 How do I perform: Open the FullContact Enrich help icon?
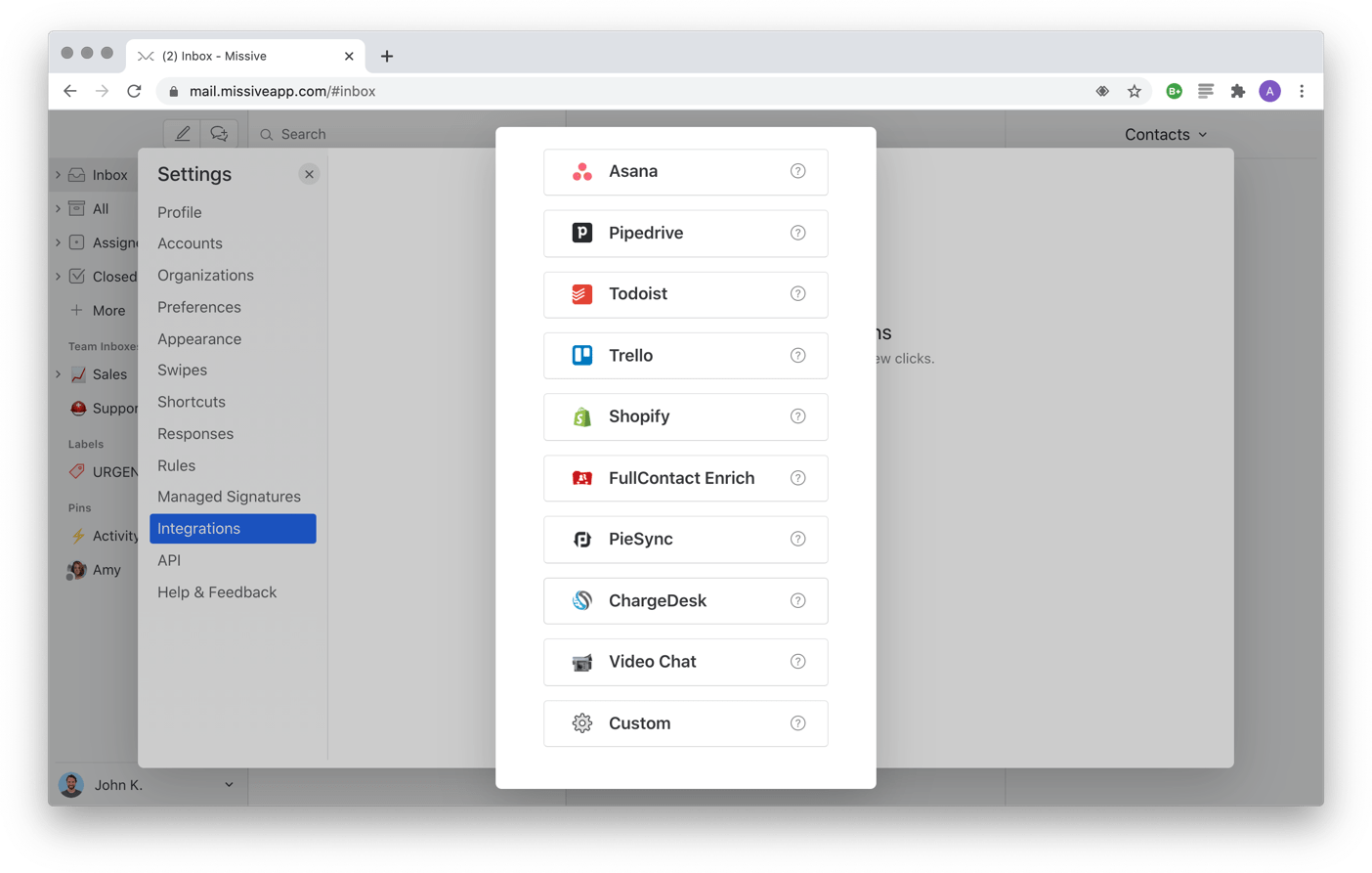[x=797, y=478]
